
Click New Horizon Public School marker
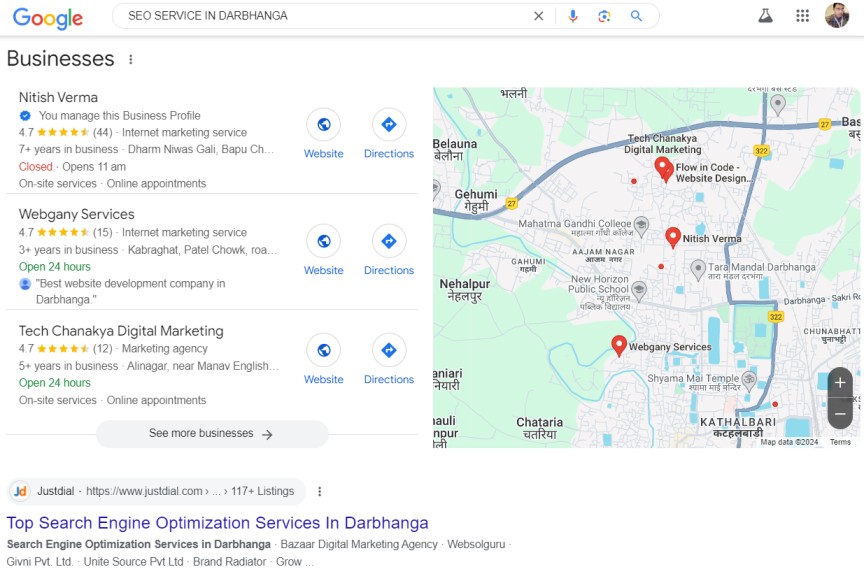tap(639, 290)
